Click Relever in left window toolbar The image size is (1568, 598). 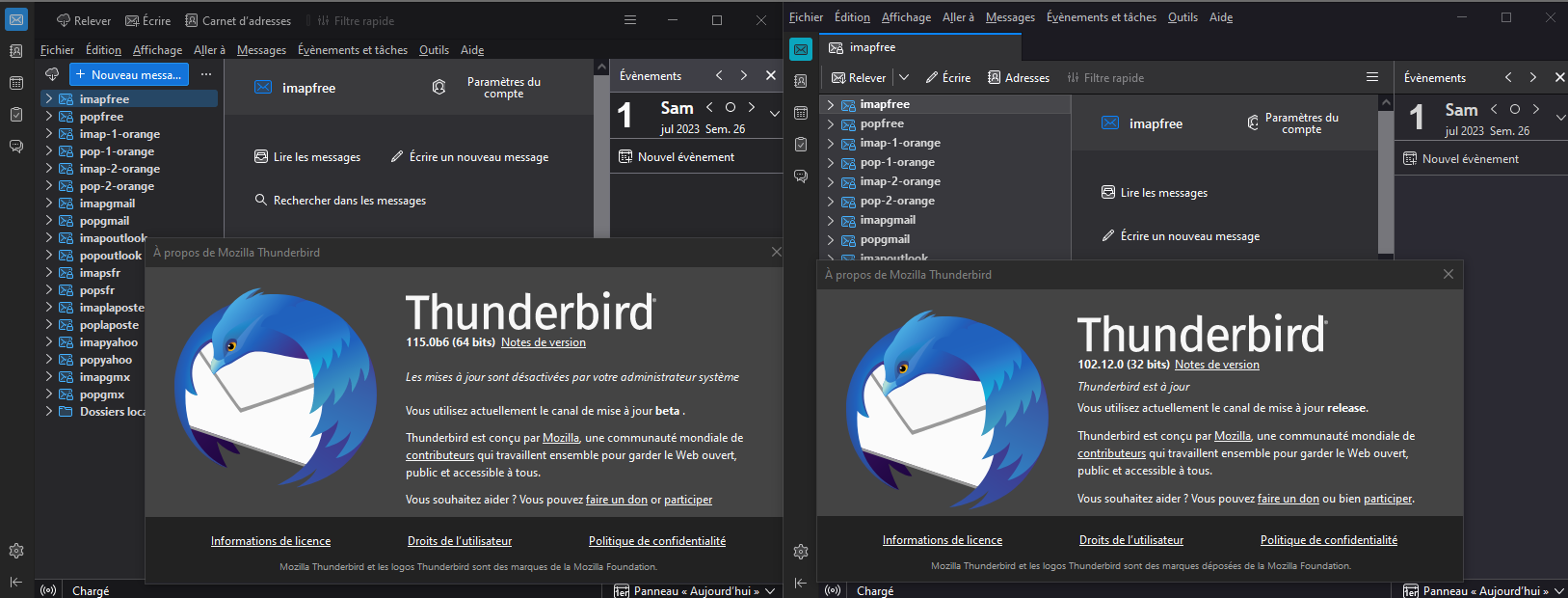click(84, 20)
